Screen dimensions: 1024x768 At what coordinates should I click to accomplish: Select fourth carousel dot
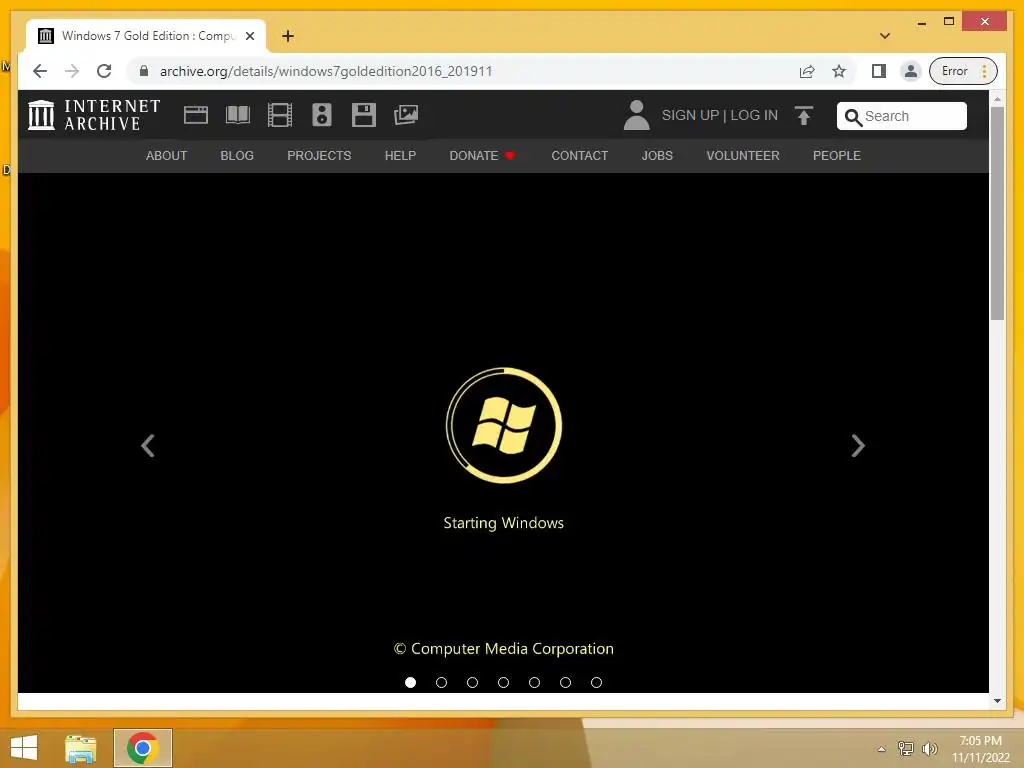click(x=504, y=682)
